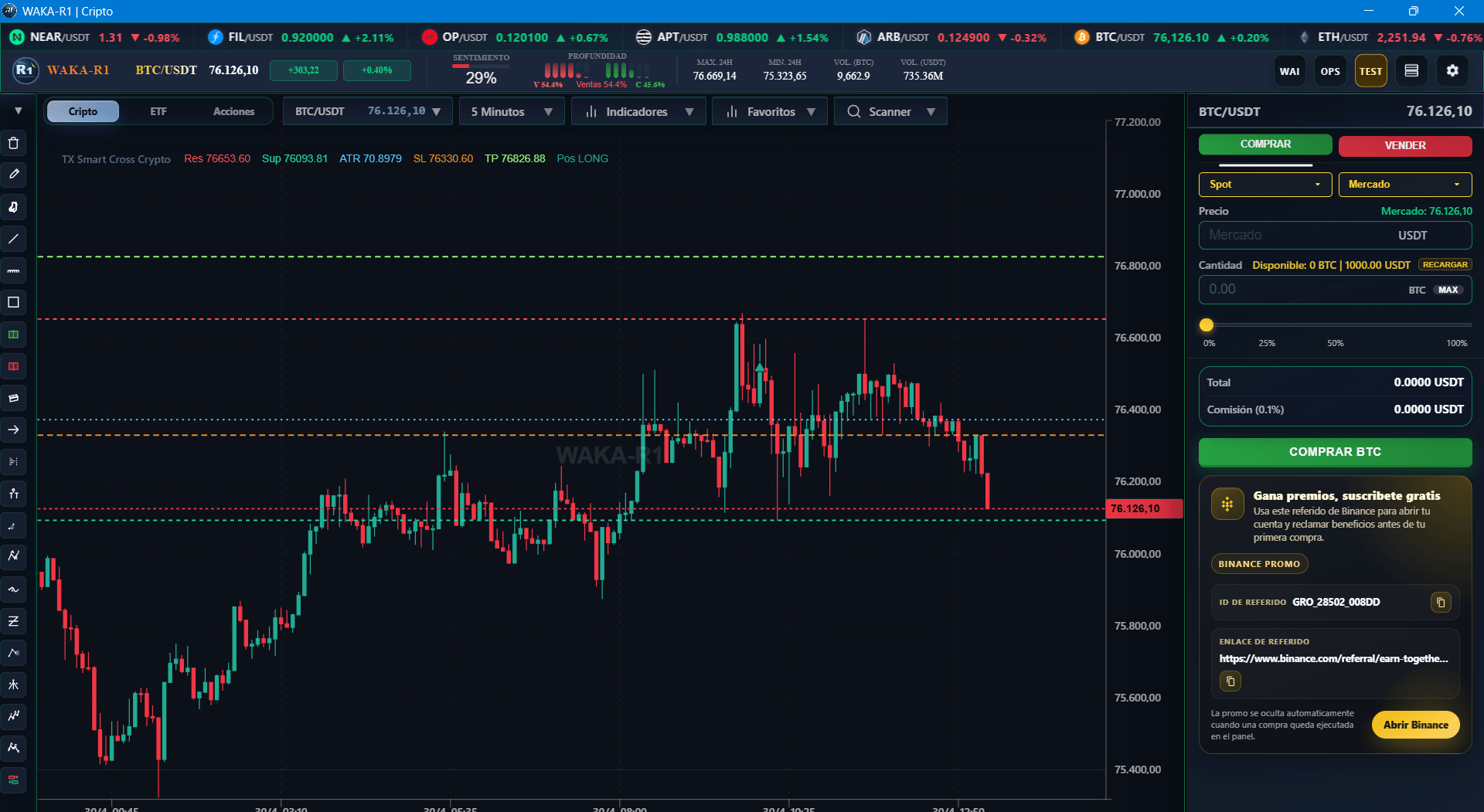The height and width of the screenshot is (812, 1484).
Task: Select the trend line tool
Action: click(13, 239)
